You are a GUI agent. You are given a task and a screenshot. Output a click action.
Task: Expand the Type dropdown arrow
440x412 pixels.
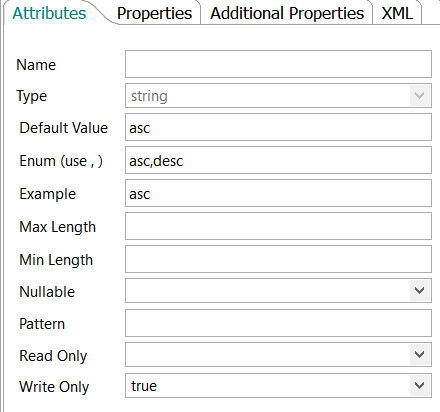(x=420, y=96)
